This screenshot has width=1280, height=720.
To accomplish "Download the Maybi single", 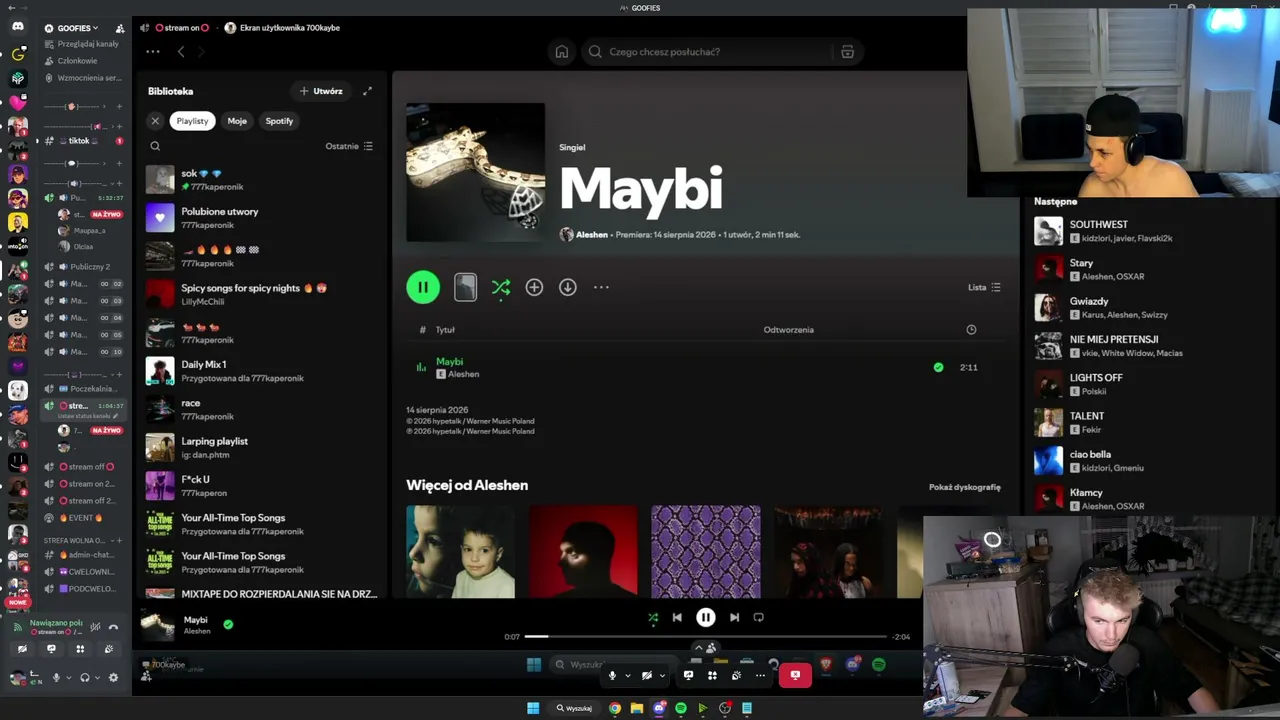I will (x=567, y=287).
